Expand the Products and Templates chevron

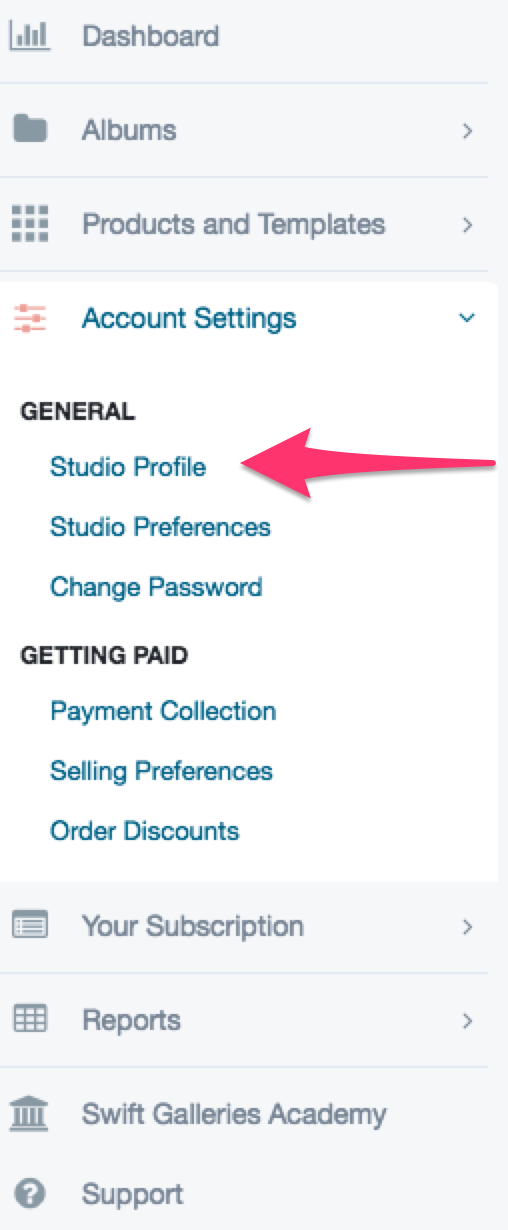coord(466,224)
